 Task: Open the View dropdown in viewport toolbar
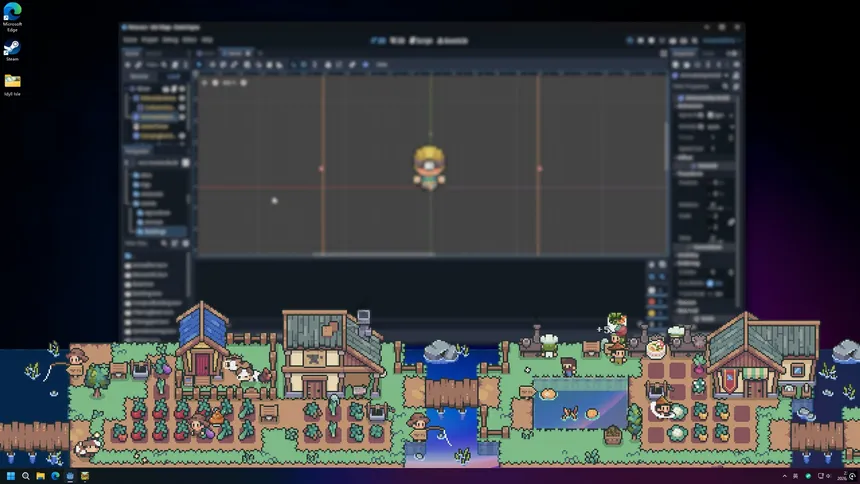[382, 64]
